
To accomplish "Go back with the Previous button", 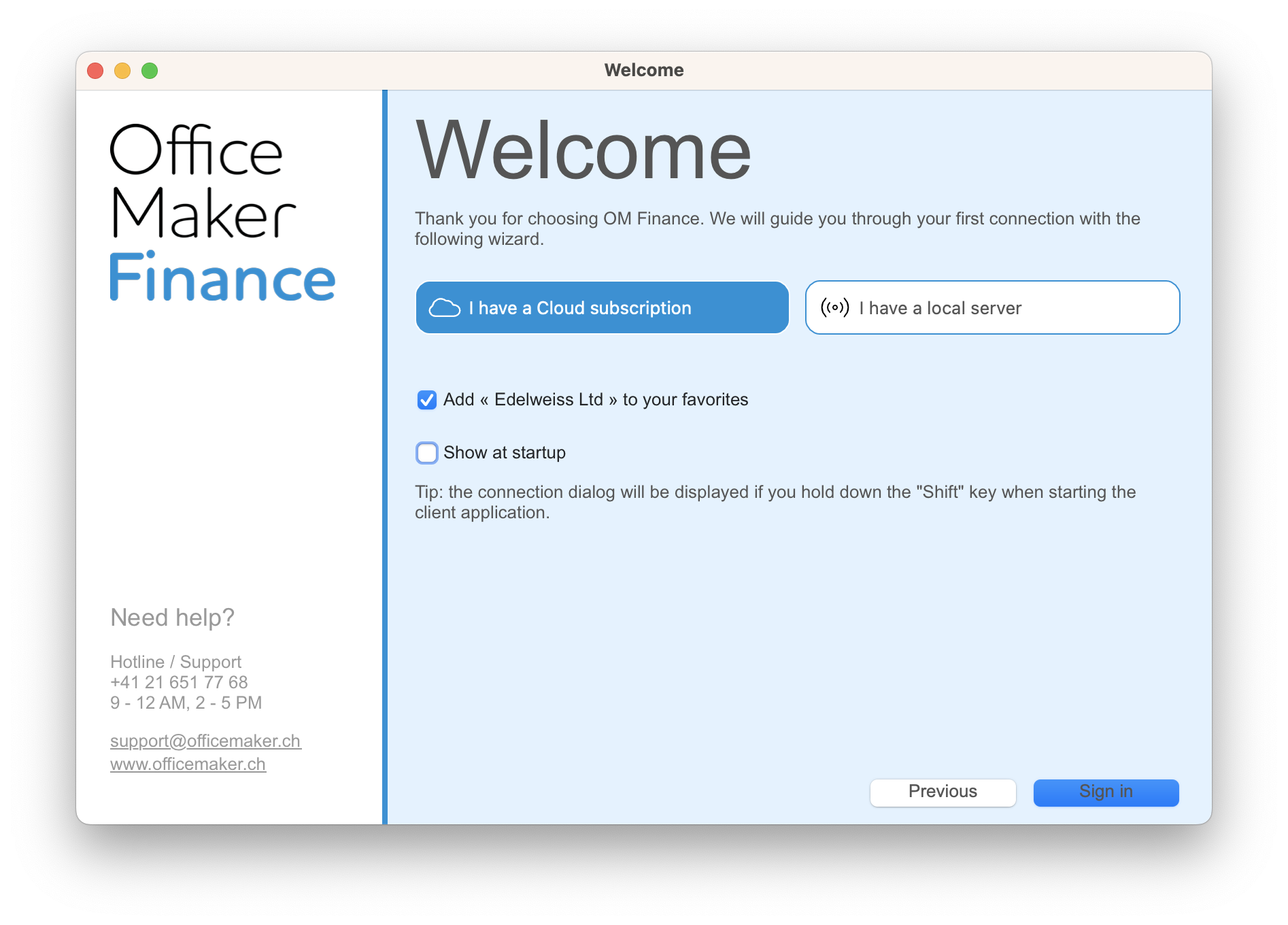I will click(943, 792).
